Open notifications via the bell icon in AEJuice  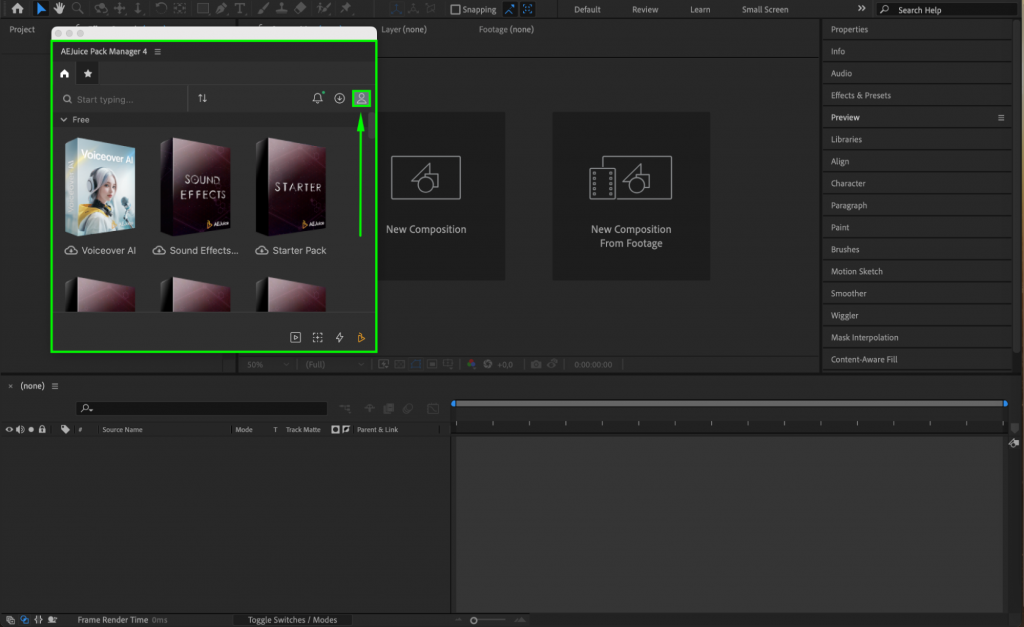(317, 98)
